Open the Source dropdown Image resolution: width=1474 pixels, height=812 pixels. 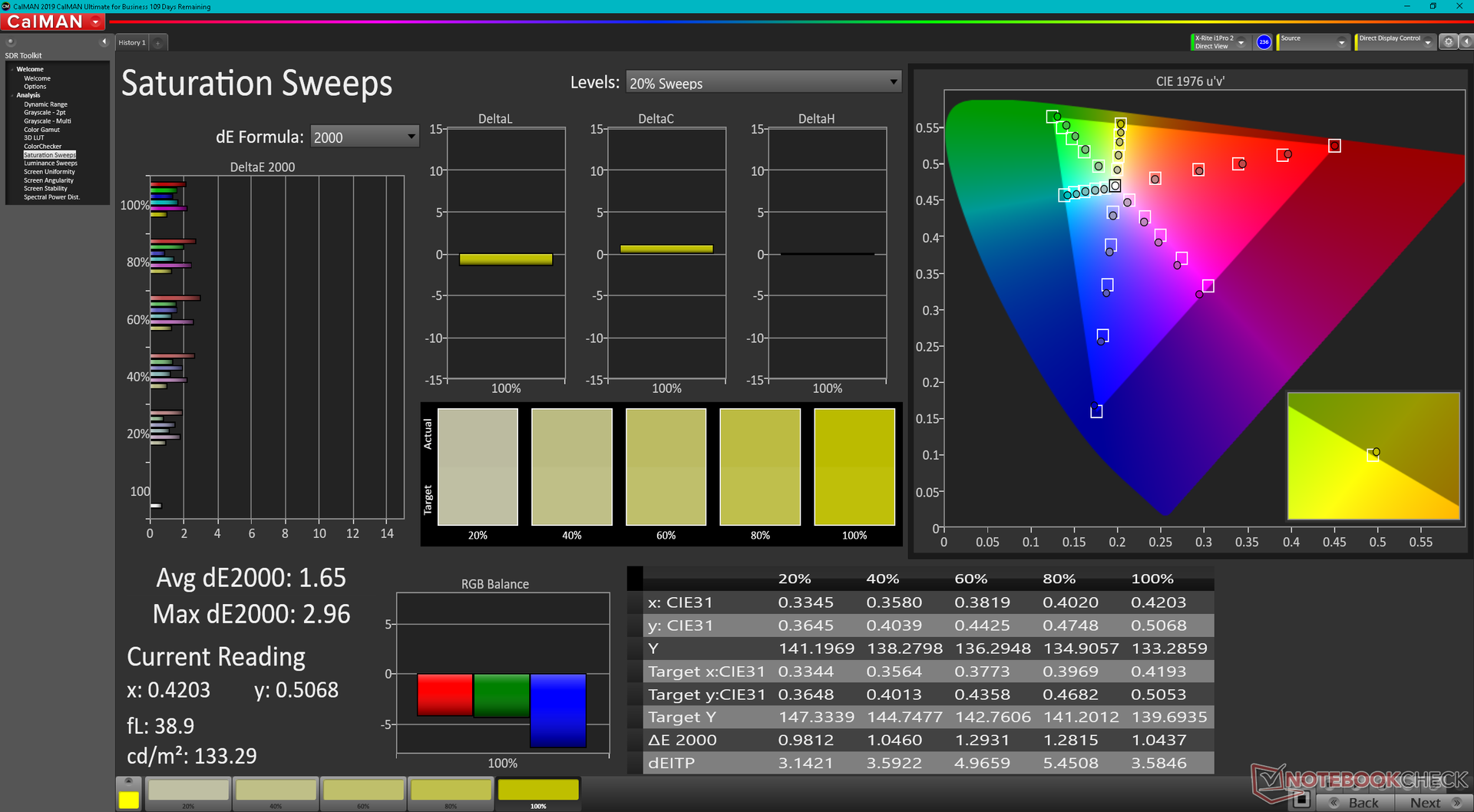1340,43
